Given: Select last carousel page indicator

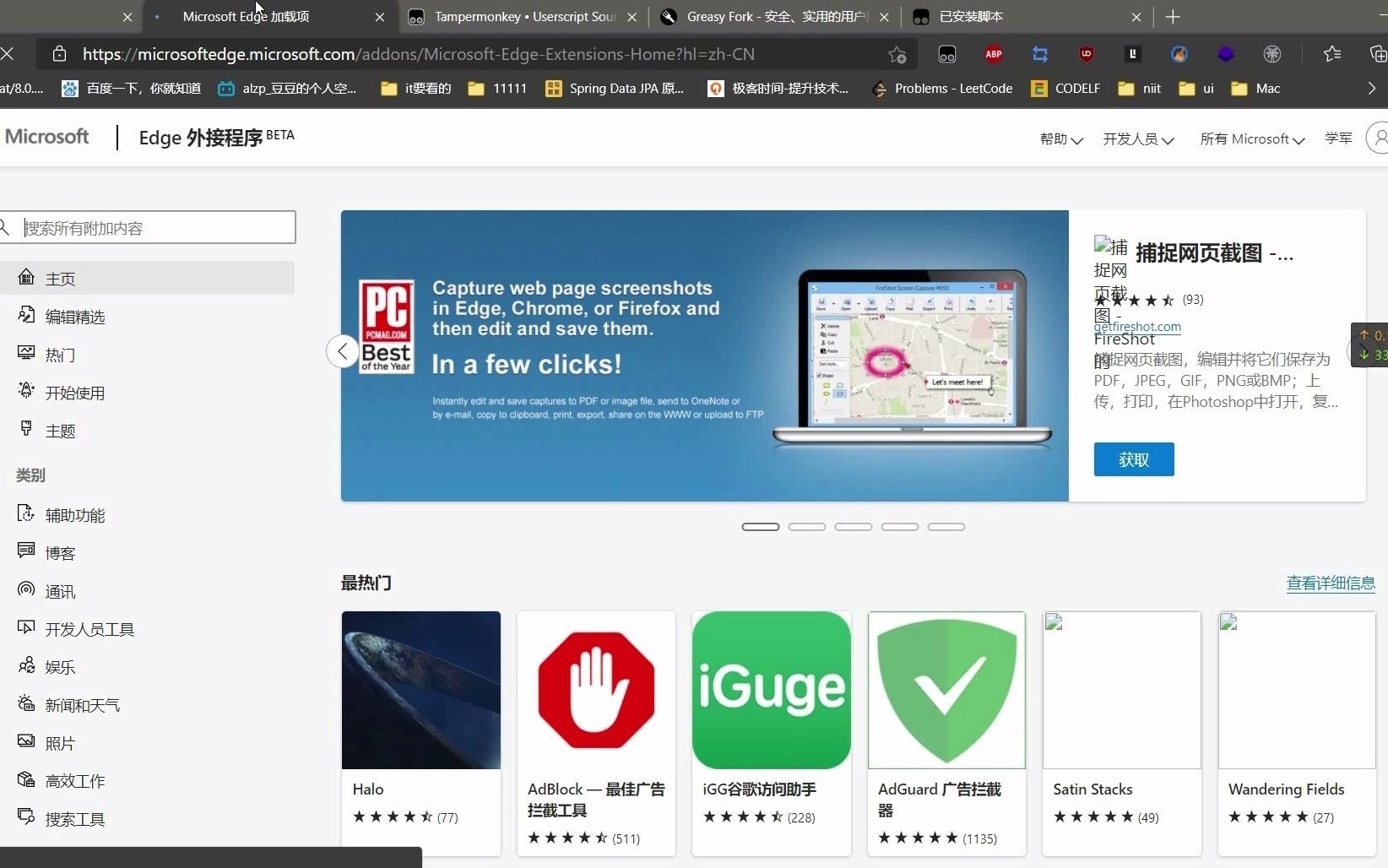Looking at the screenshot, I should point(946,527).
